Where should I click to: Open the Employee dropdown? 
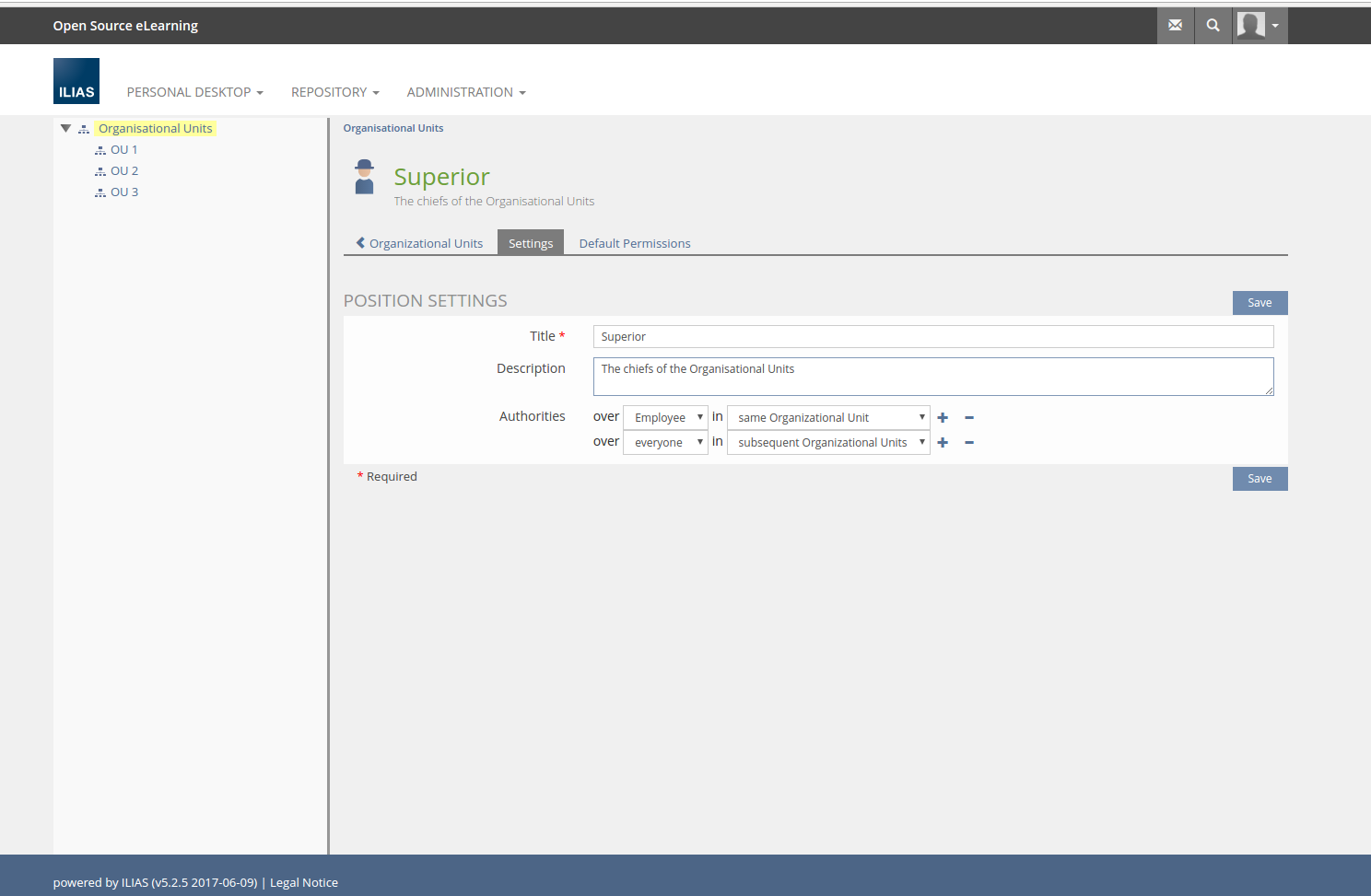[665, 418]
